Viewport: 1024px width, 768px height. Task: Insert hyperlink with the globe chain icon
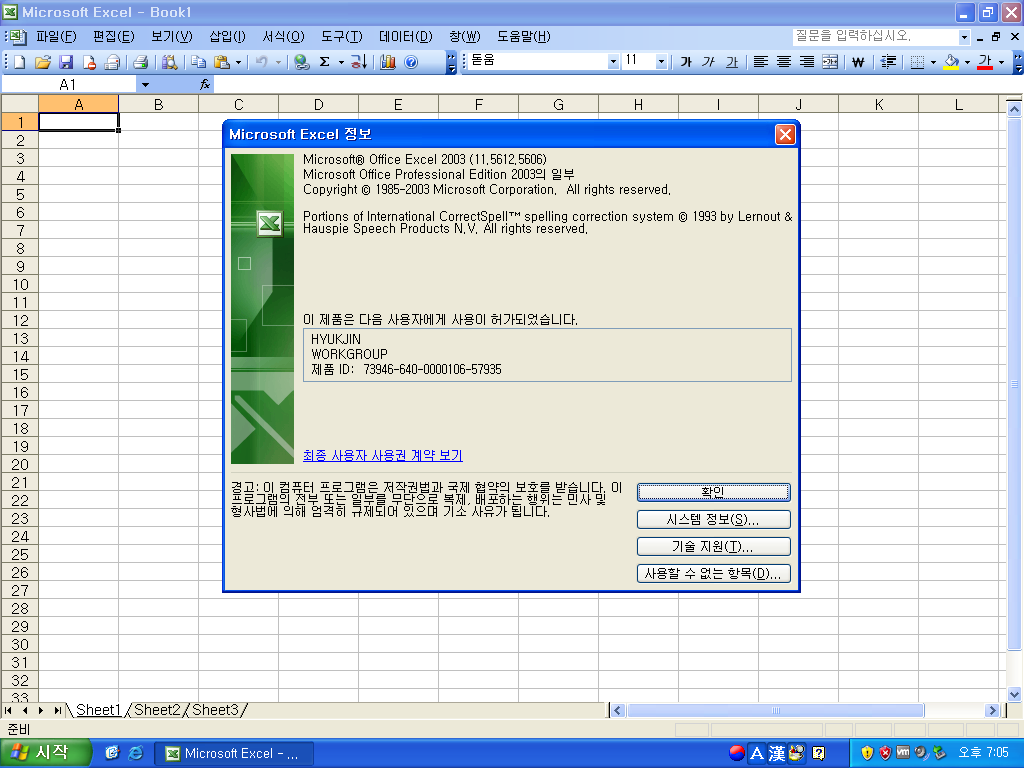301,62
